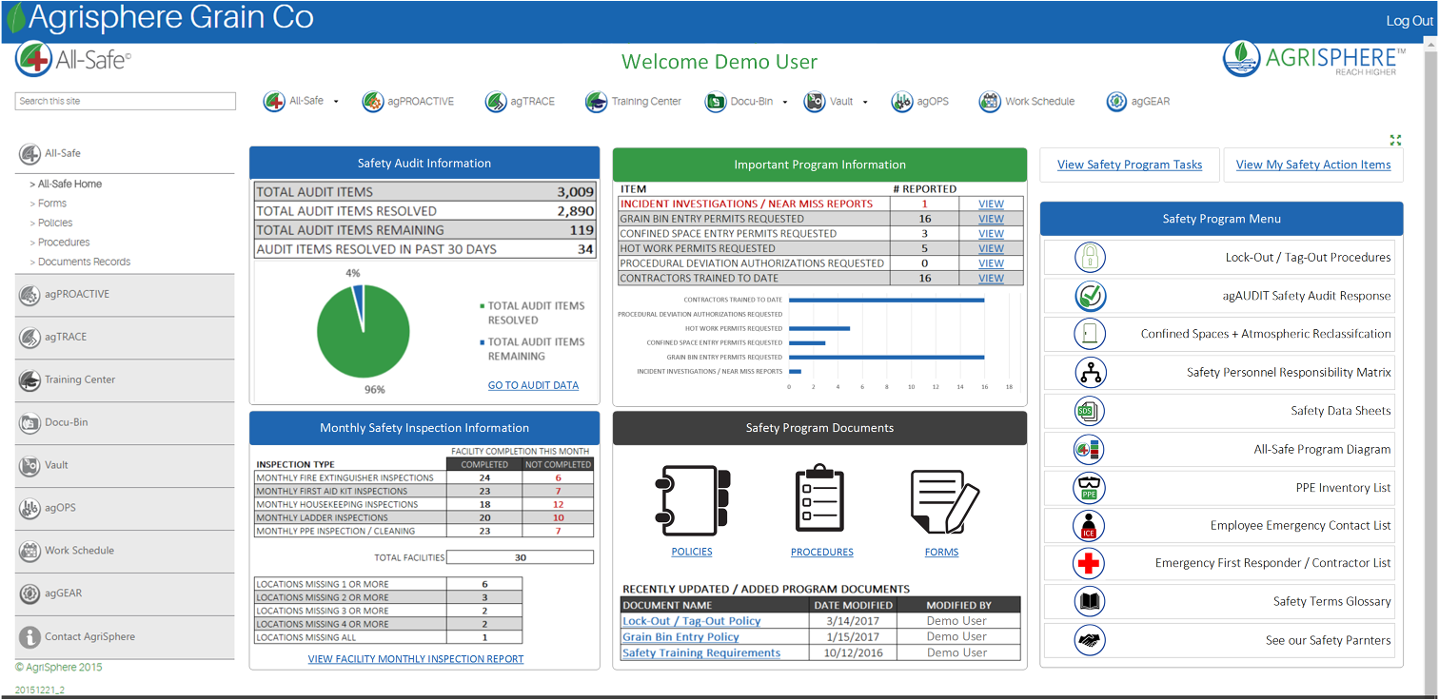Click VIEW for Grain Bin Entry Permits row

point(991,219)
